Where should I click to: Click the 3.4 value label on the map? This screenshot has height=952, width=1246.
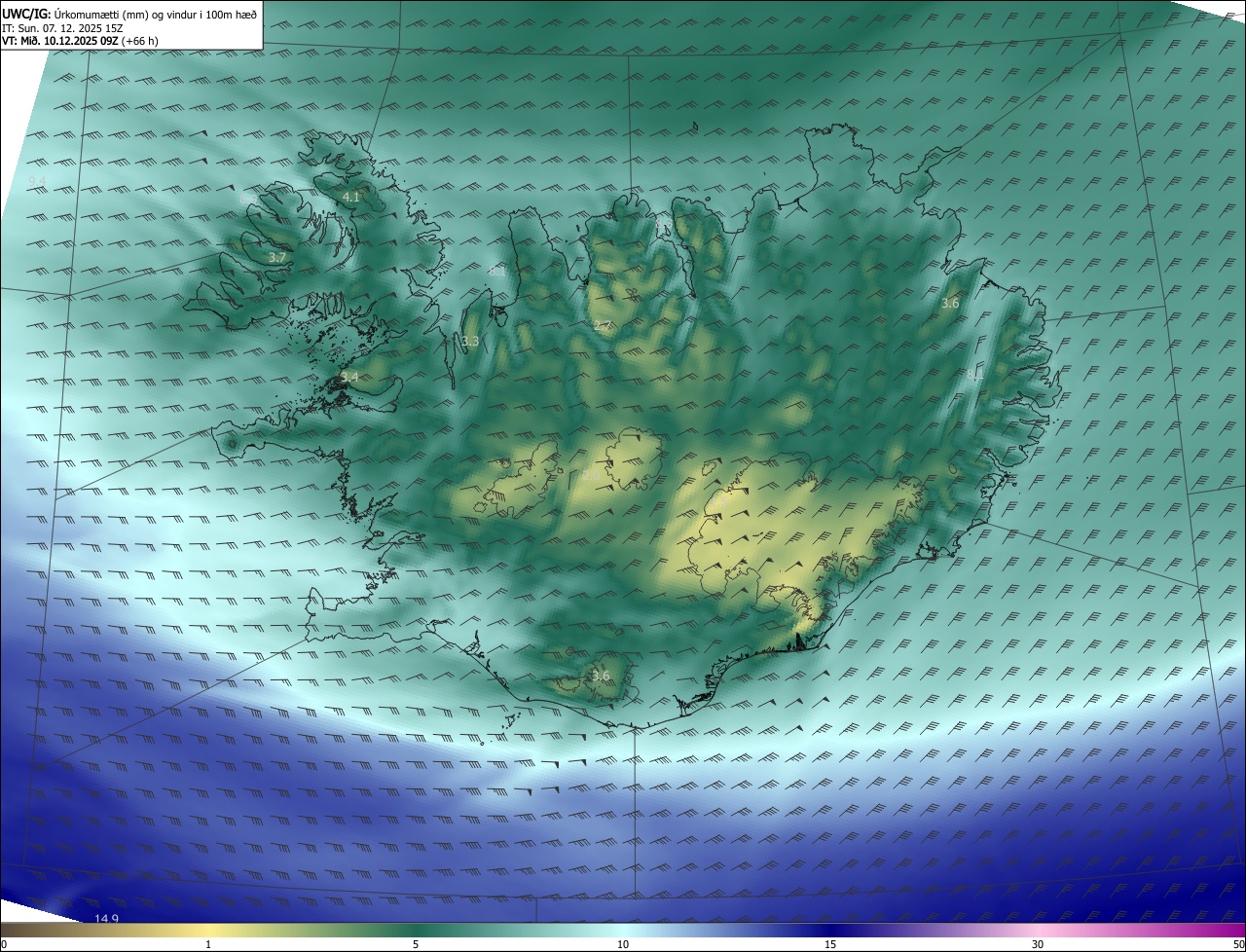(x=349, y=377)
